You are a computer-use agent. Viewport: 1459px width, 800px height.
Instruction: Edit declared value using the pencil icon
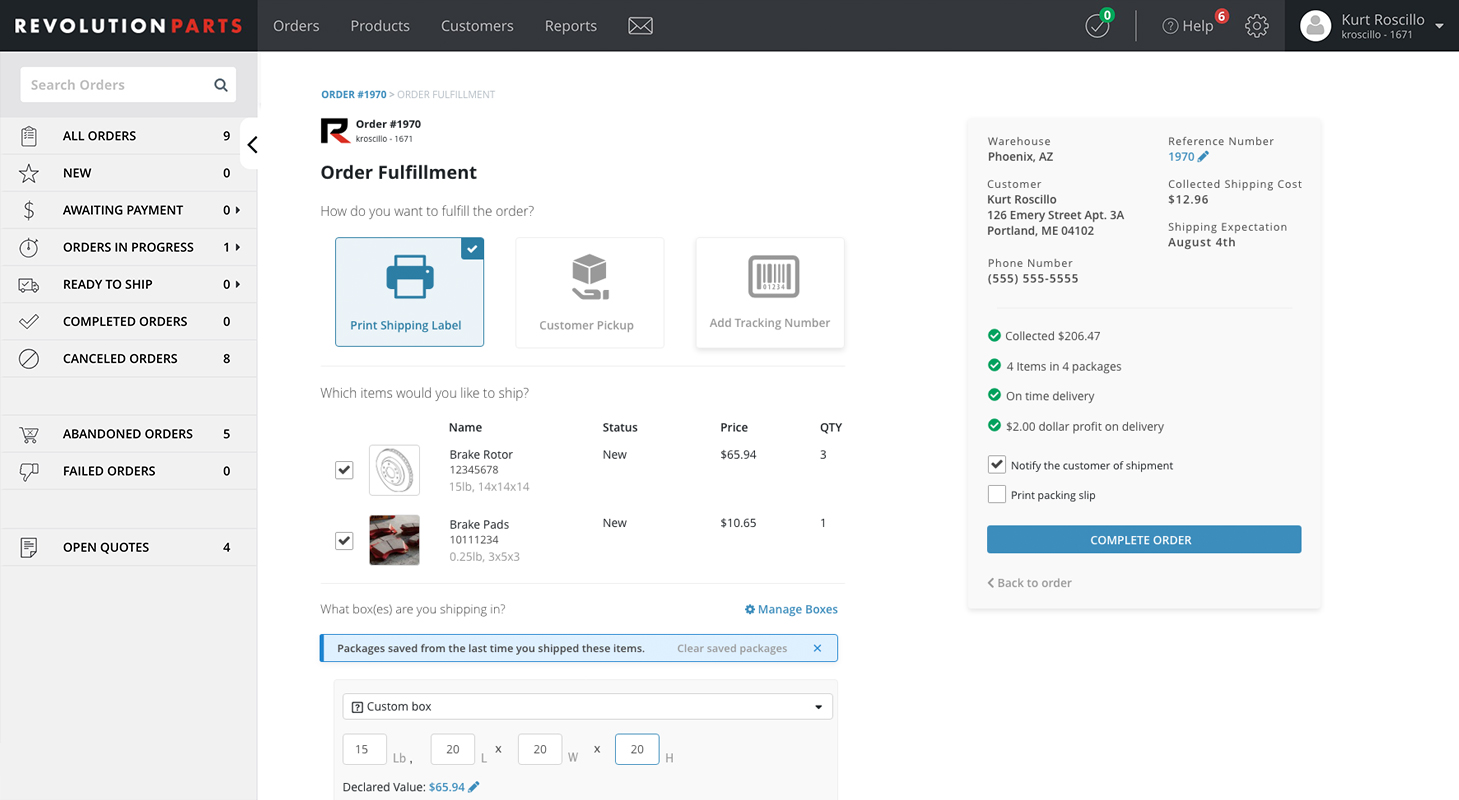pyautogui.click(x=474, y=787)
